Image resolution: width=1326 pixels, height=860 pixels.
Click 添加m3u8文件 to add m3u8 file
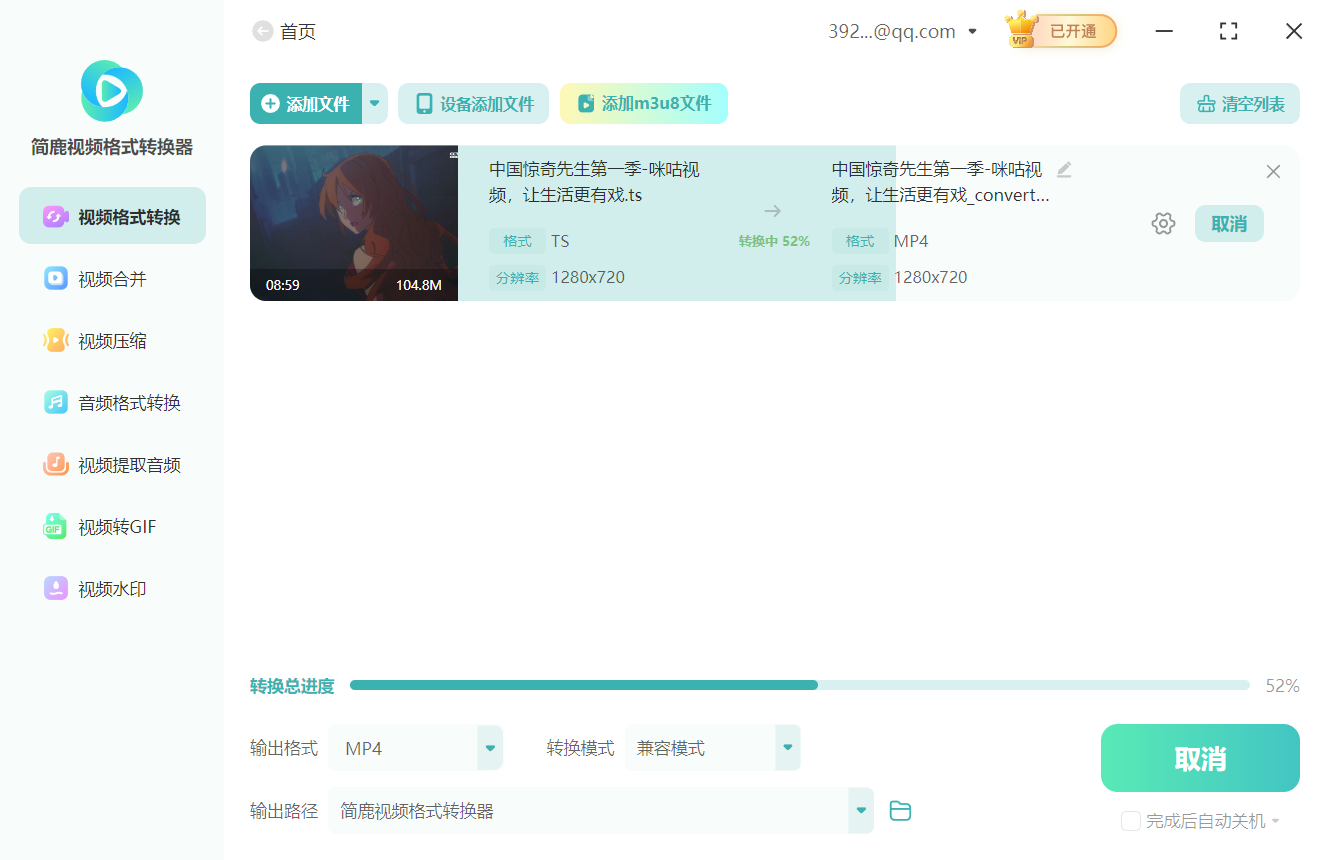643,103
